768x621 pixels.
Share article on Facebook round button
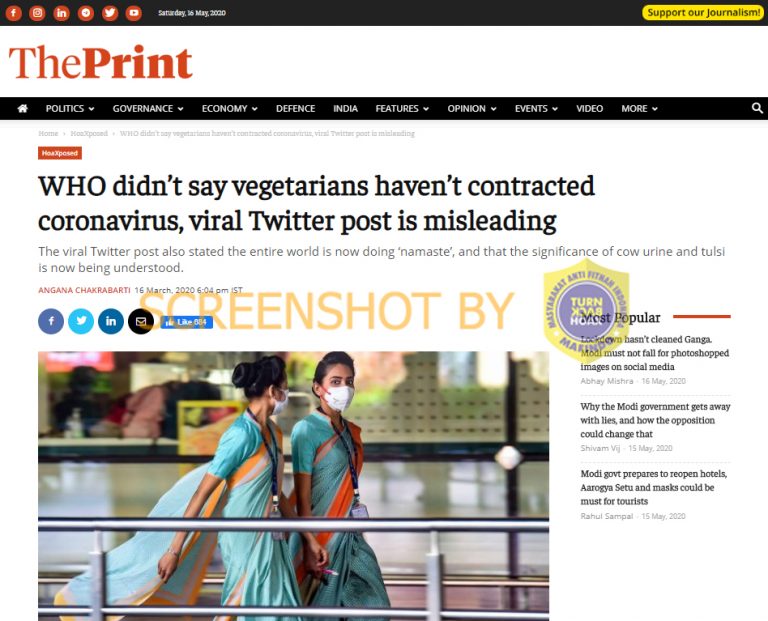tap(51, 321)
